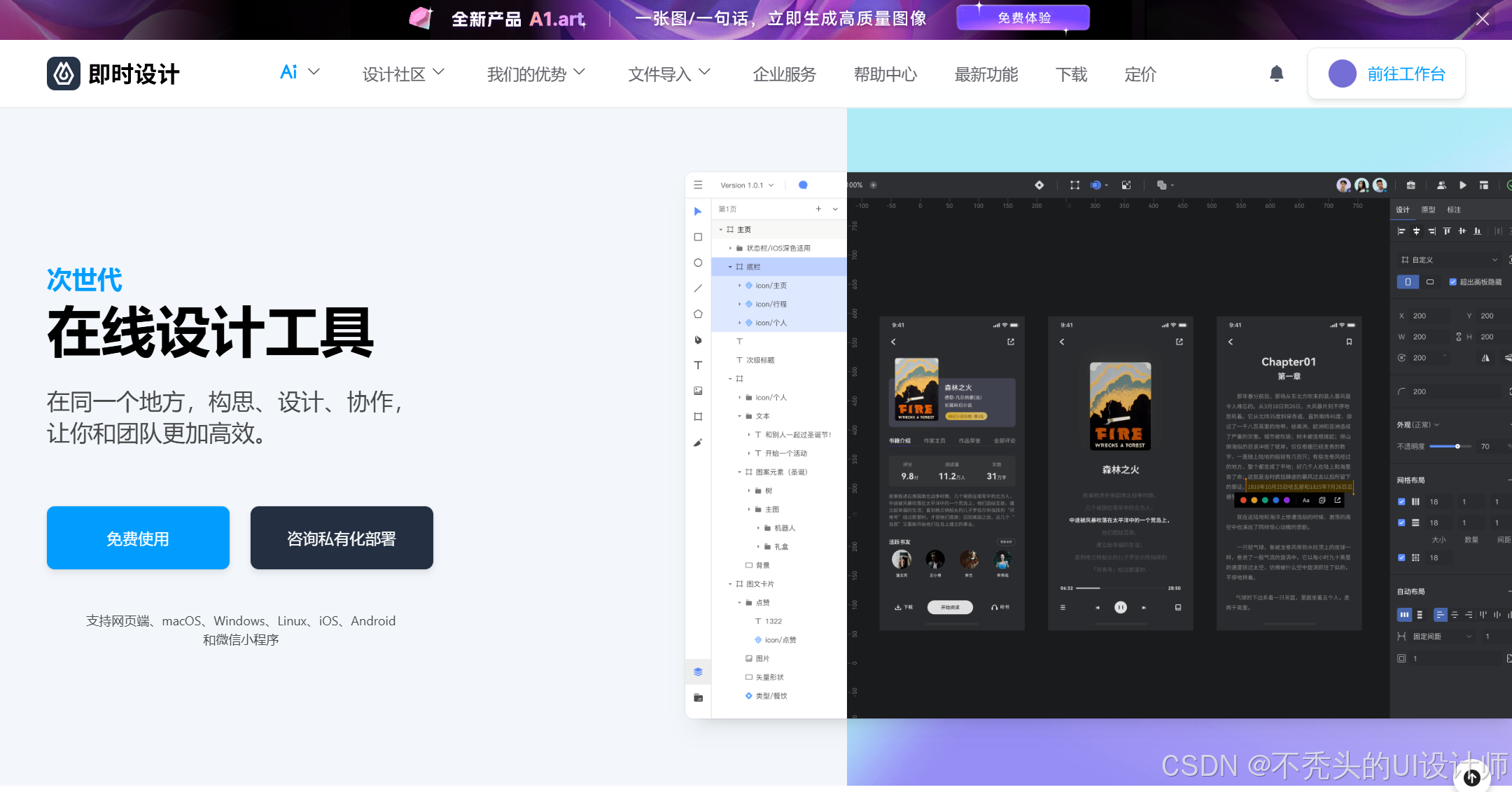Image resolution: width=1512 pixels, height=792 pixels.
Task: Click the opacity slider handle
Action: tap(1457, 446)
